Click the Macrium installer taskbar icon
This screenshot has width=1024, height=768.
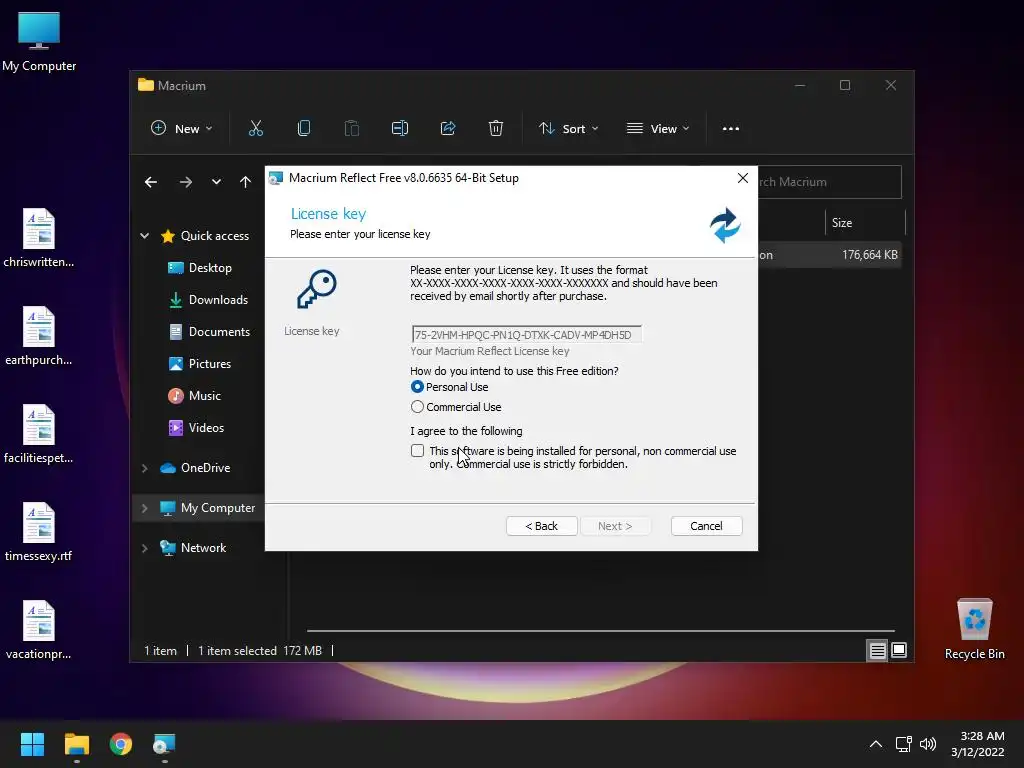coord(164,744)
